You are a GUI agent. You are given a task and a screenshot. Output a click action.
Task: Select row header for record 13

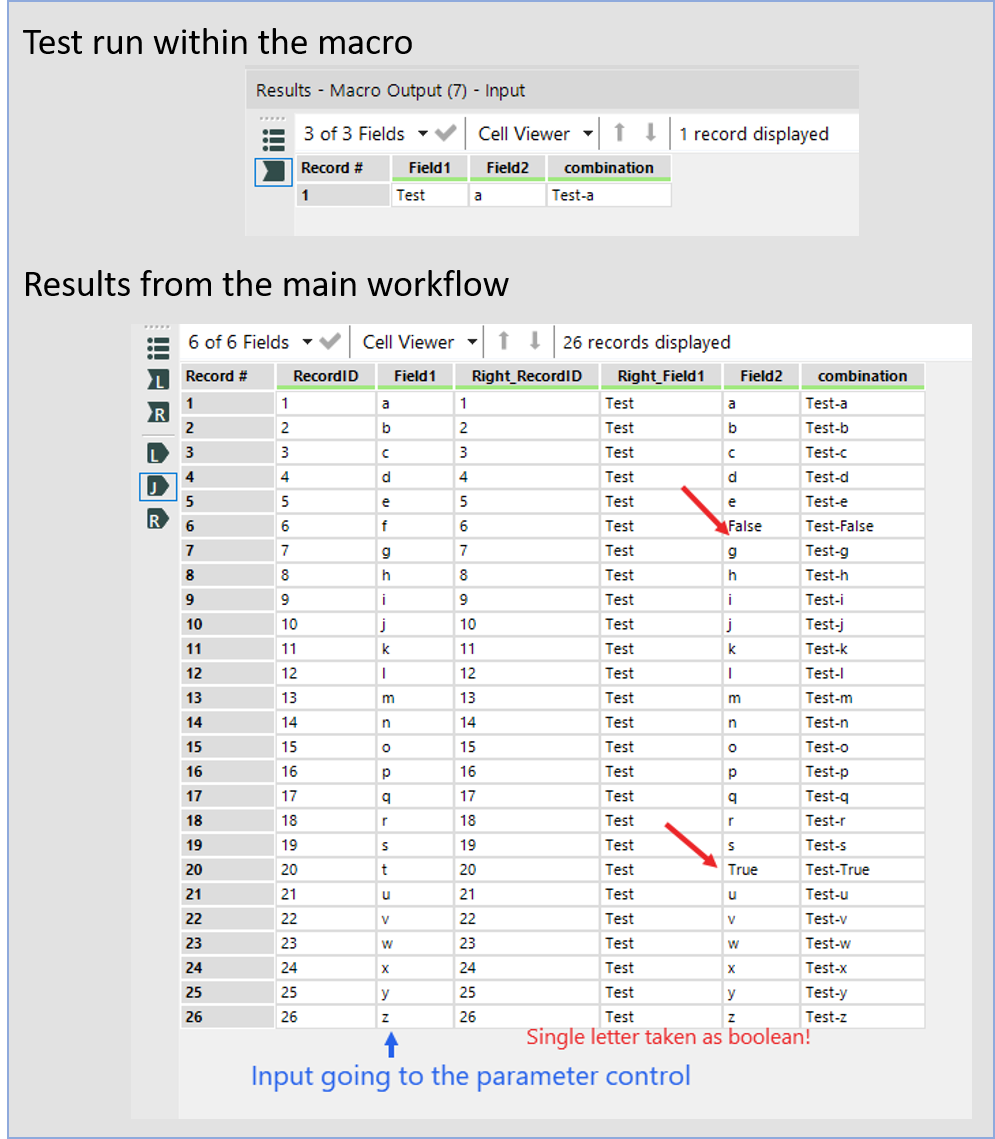(x=227, y=698)
